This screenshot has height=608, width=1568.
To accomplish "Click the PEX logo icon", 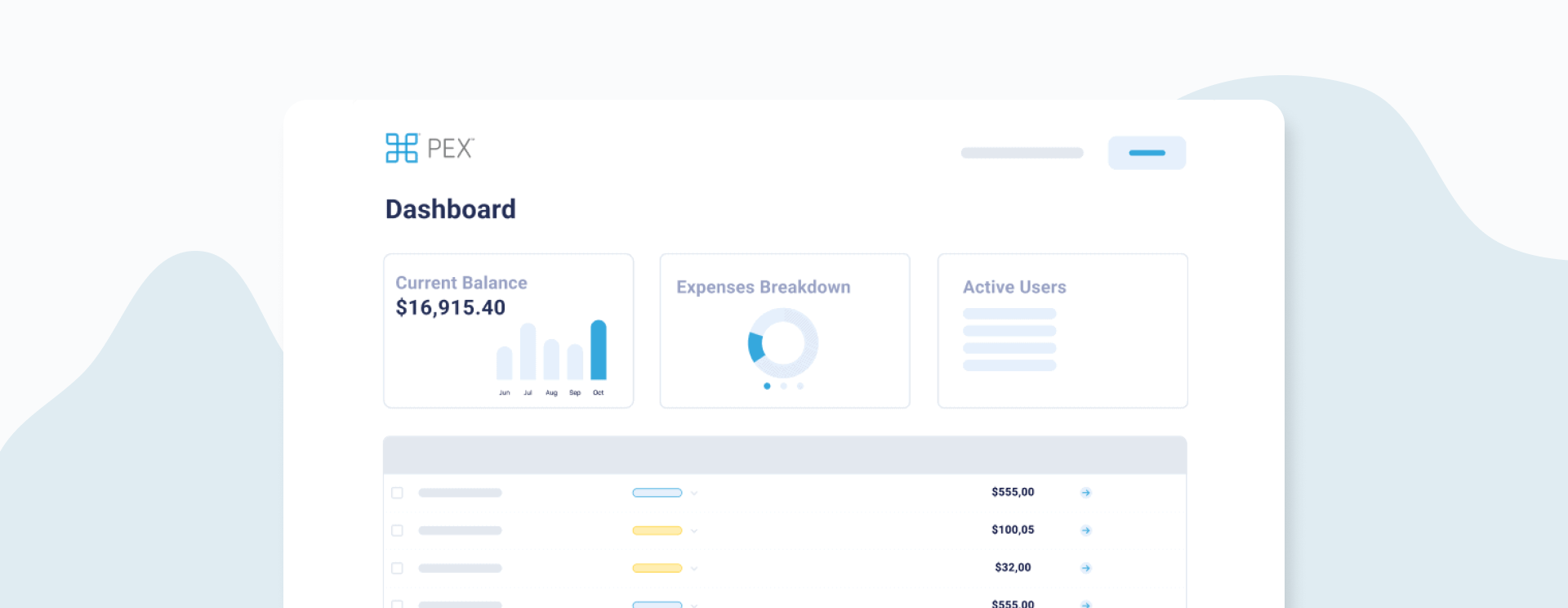I will pyautogui.click(x=402, y=148).
